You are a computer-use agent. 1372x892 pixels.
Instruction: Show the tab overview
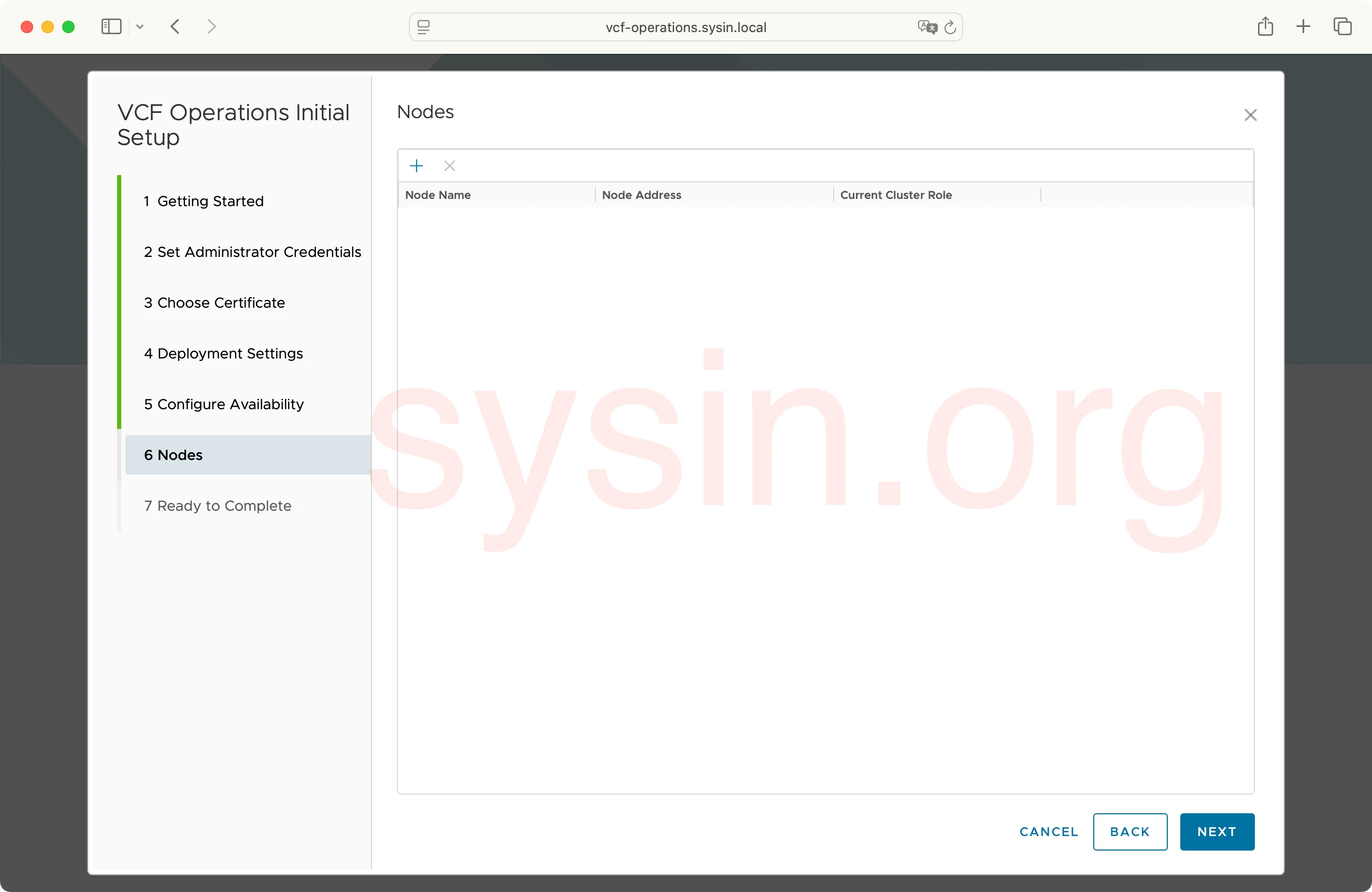click(x=1343, y=26)
